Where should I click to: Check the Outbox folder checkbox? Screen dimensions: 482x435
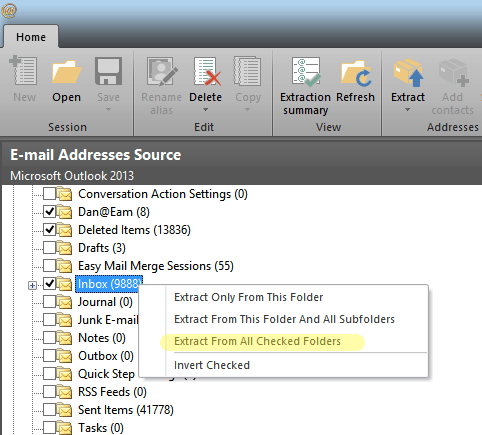click(x=50, y=355)
